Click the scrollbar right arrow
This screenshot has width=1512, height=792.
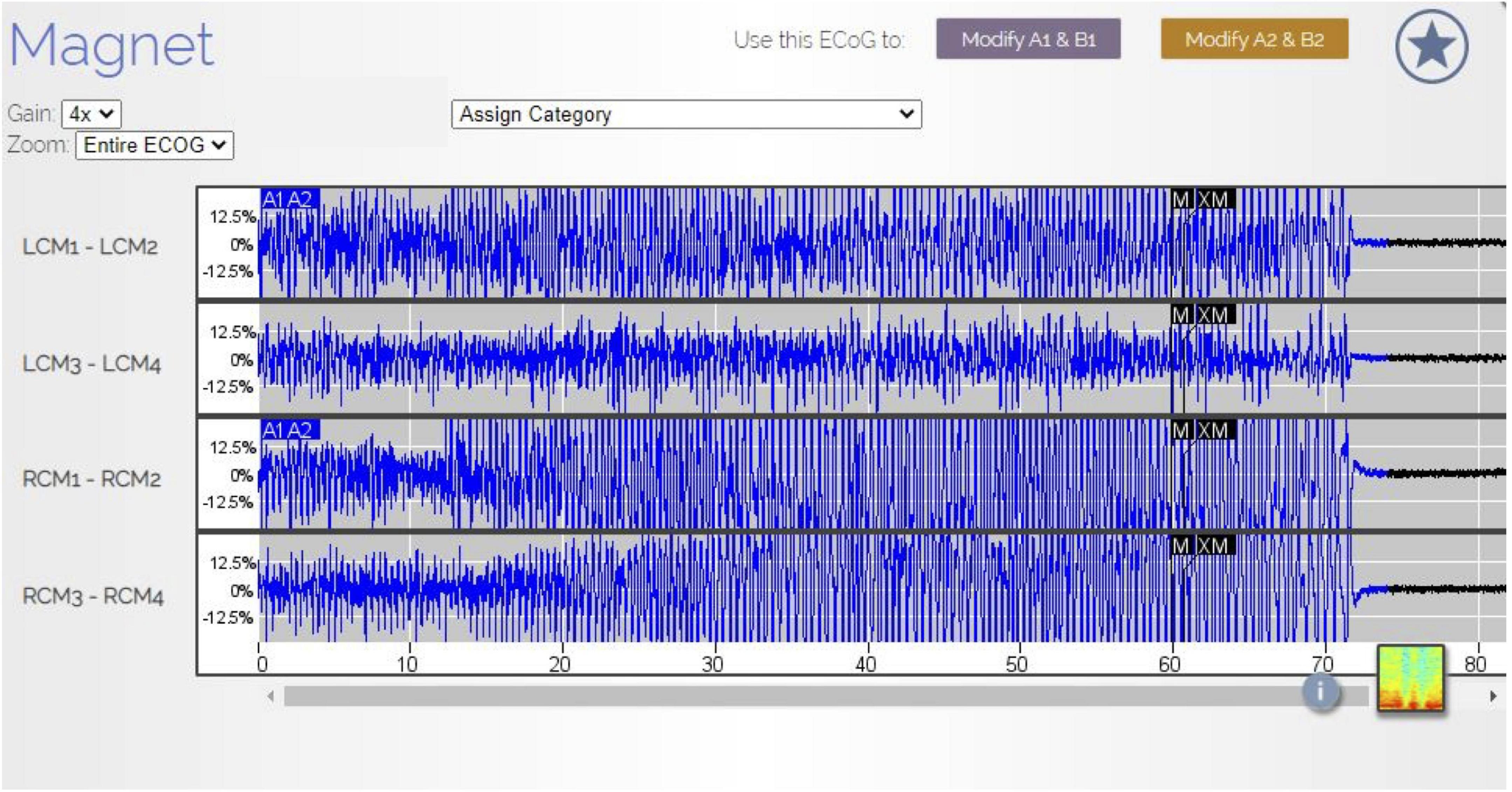coord(1493,696)
